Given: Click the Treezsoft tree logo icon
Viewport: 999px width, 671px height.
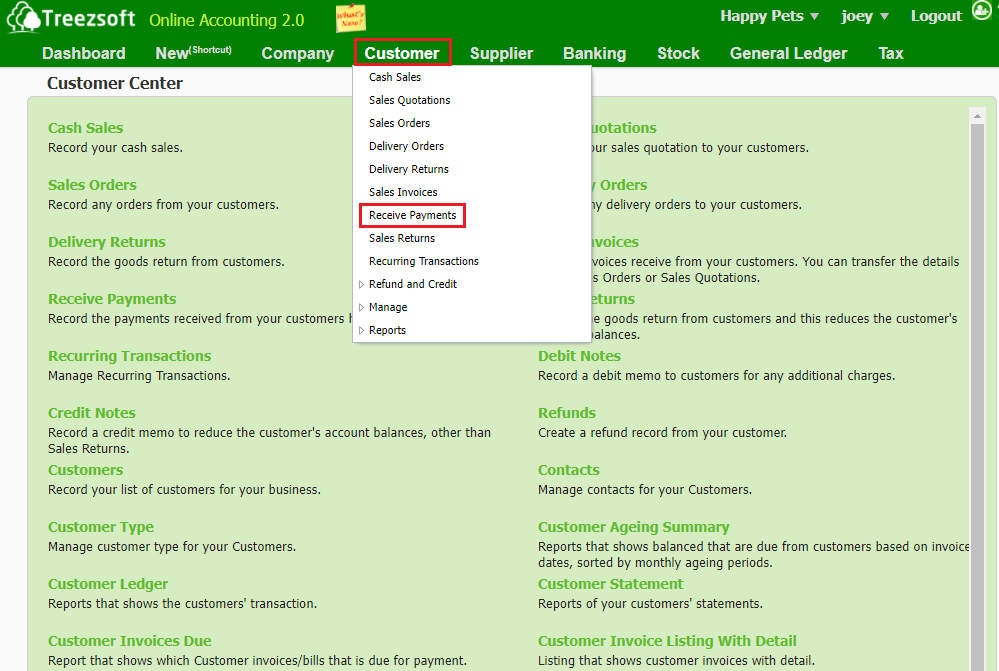Looking at the screenshot, I should click(24, 18).
